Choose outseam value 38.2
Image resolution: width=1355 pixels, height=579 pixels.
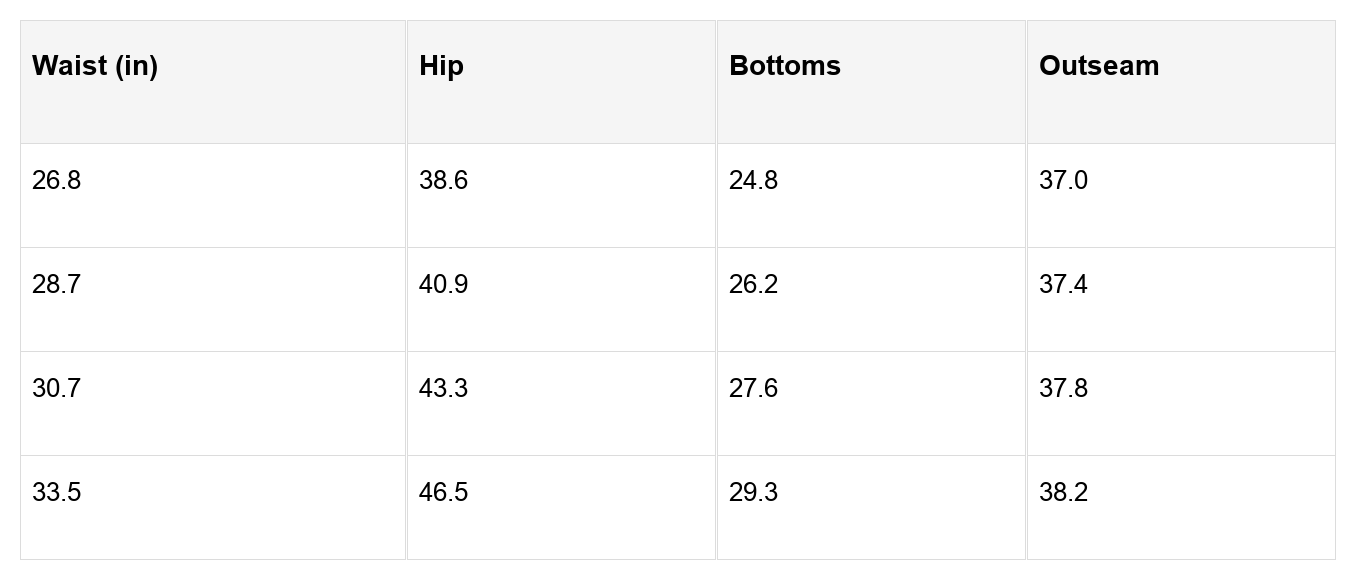[1181, 507]
